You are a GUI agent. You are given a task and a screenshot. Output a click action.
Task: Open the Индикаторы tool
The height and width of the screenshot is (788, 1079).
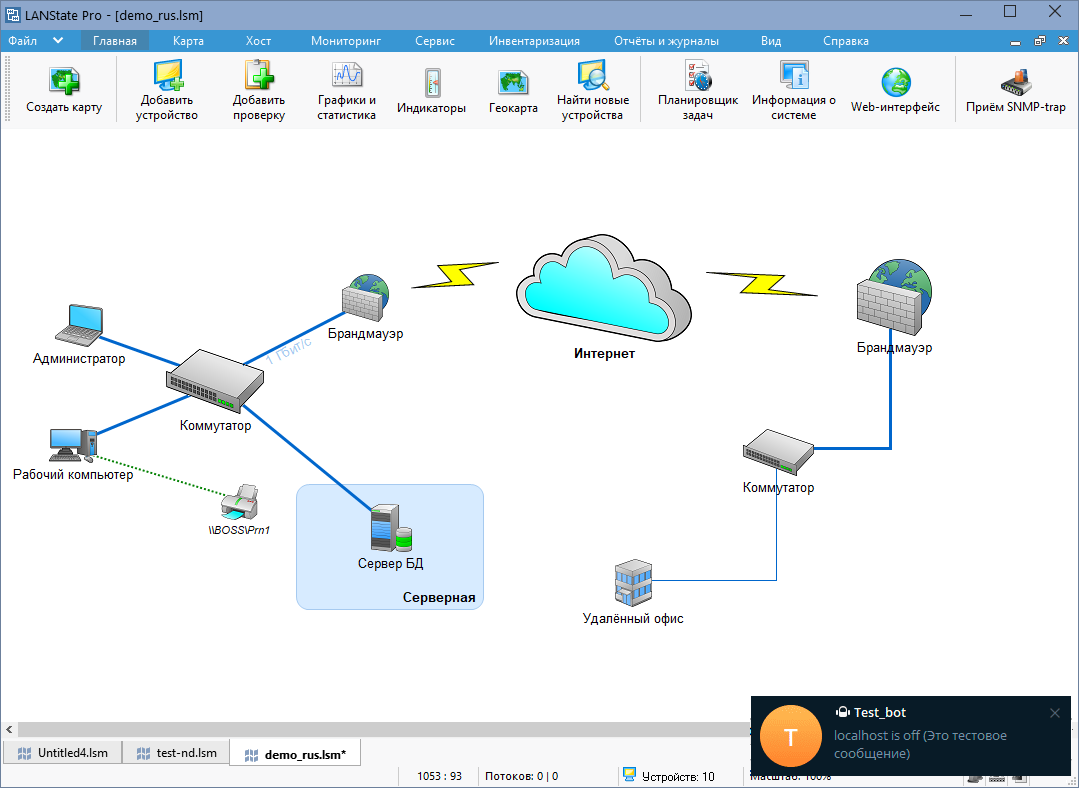pos(431,89)
